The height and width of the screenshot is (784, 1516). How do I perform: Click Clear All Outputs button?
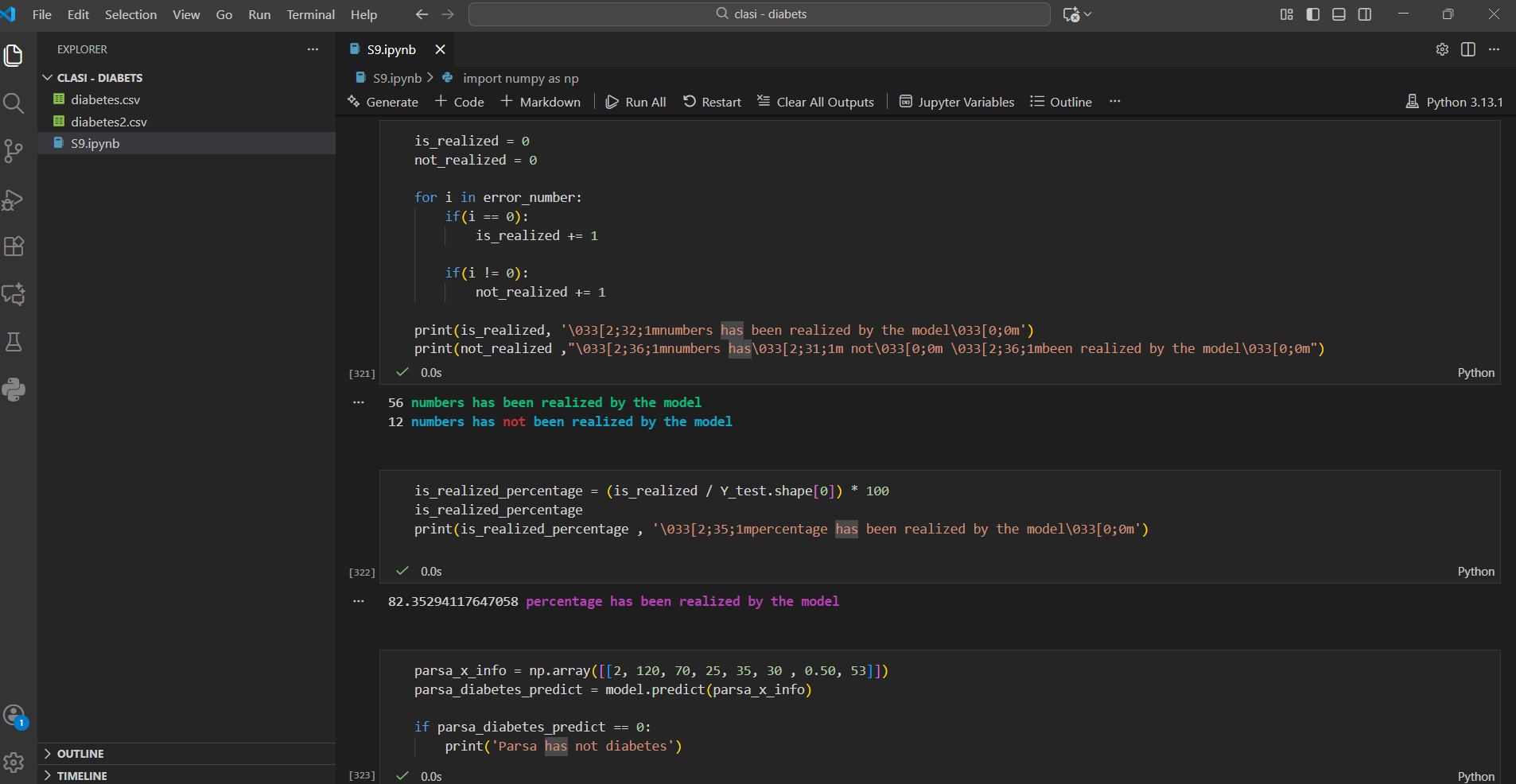coord(815,102)
